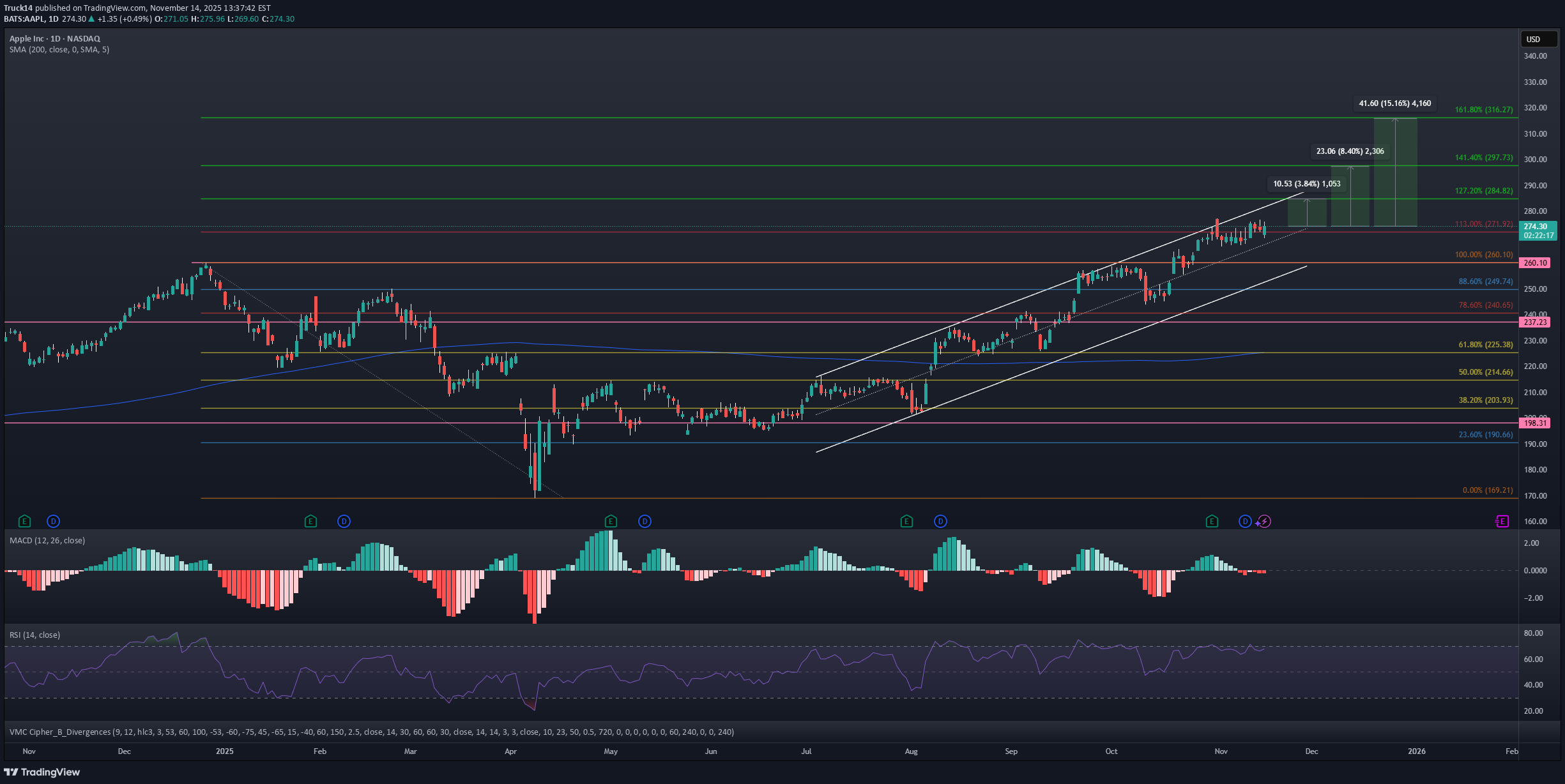Click the 161.80% Fibonacci level label

point(1483,110)
